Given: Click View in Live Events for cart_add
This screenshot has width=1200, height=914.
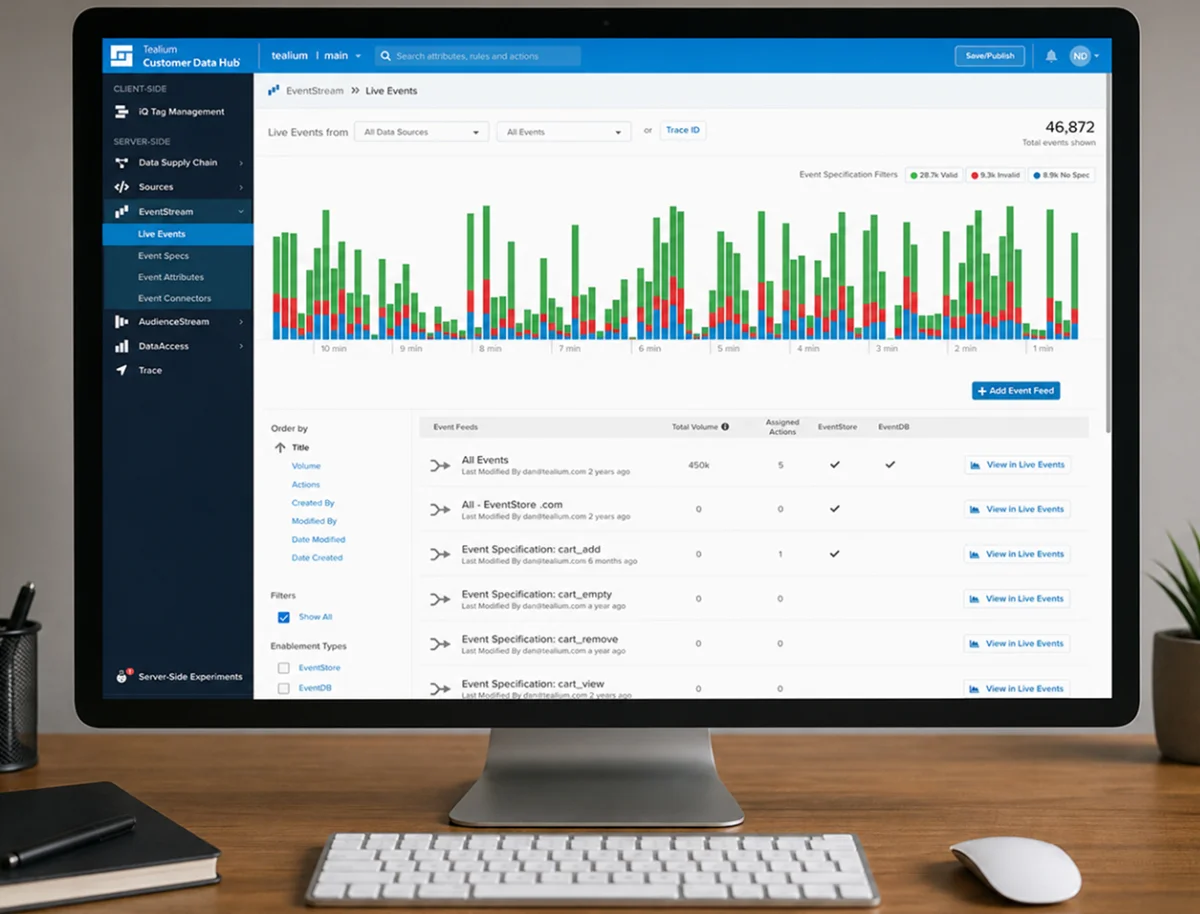Looking at the screenshot, I should 1017,554.
